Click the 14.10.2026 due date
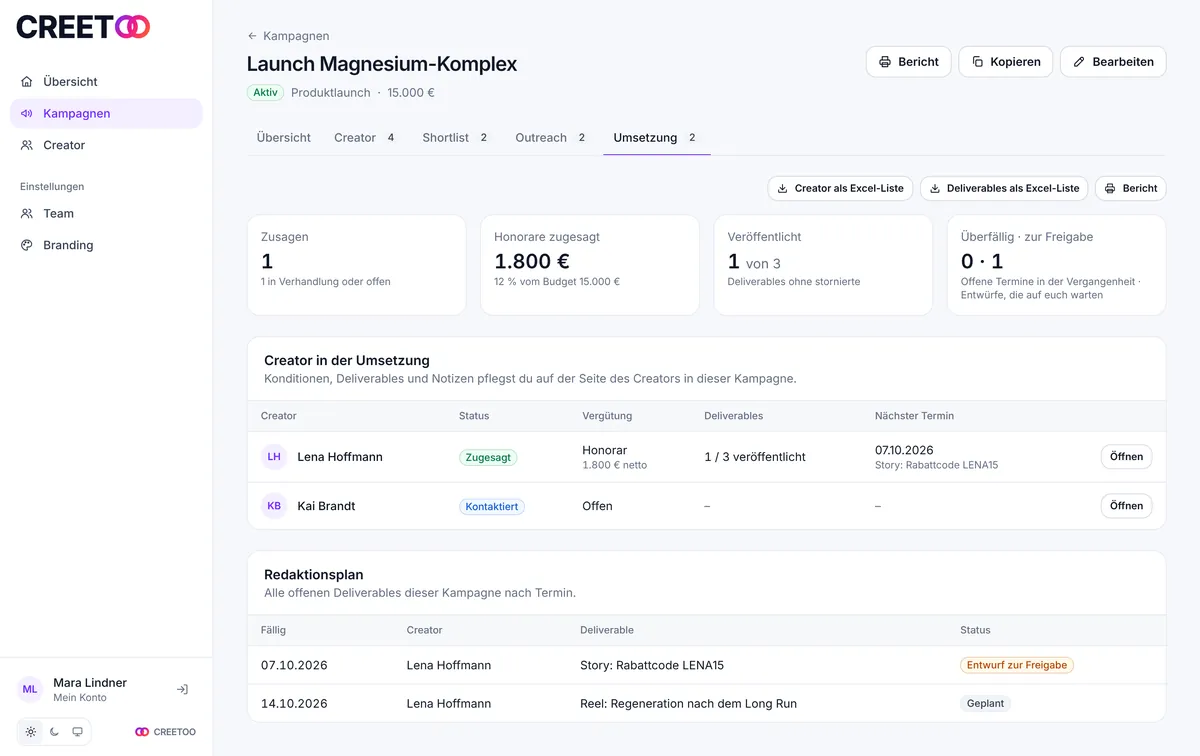The width and height of the screenshot is (1200, 756). point(294,704)
